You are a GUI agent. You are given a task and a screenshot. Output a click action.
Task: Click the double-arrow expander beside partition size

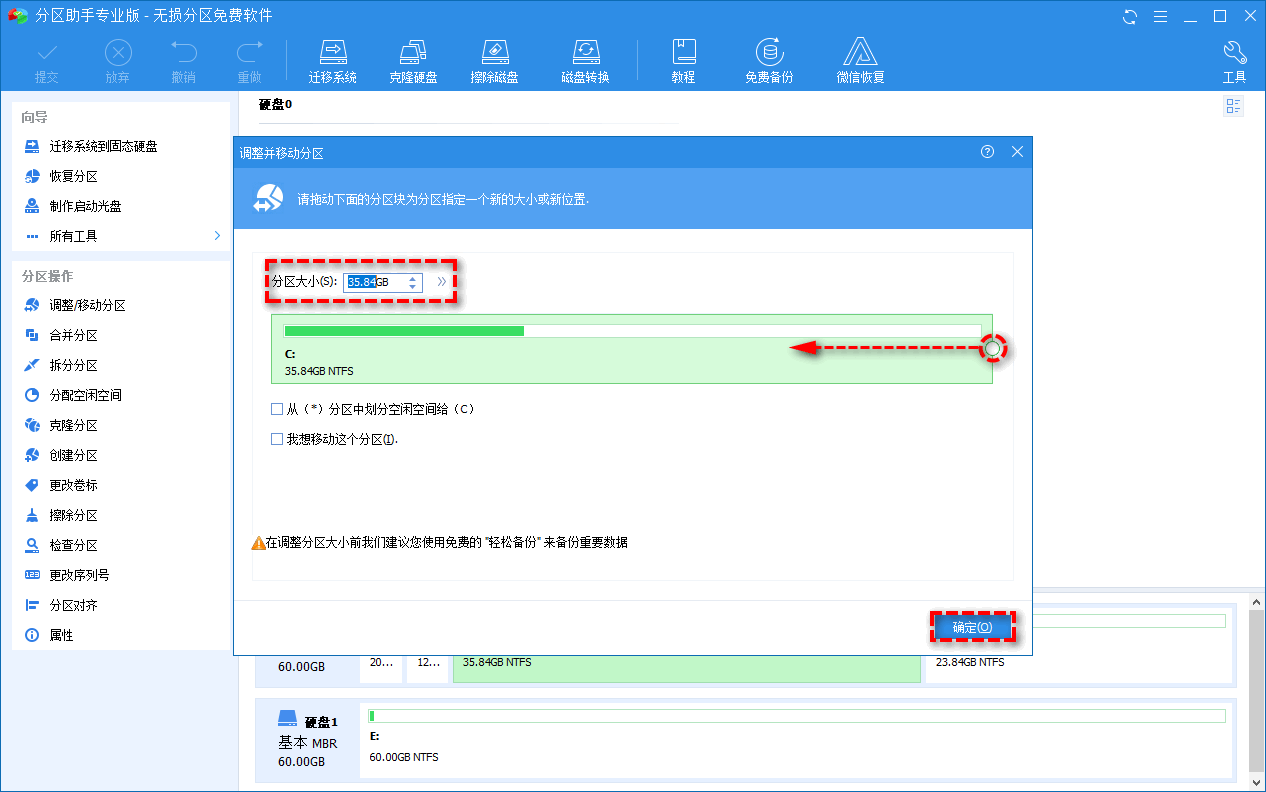tap(441, 282)
